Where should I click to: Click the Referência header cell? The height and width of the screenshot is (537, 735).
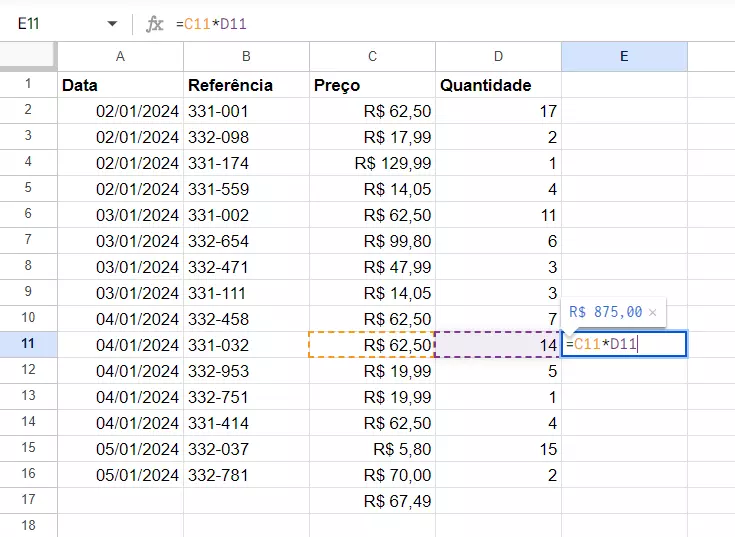pyautogui.click(x=246, y=85)
